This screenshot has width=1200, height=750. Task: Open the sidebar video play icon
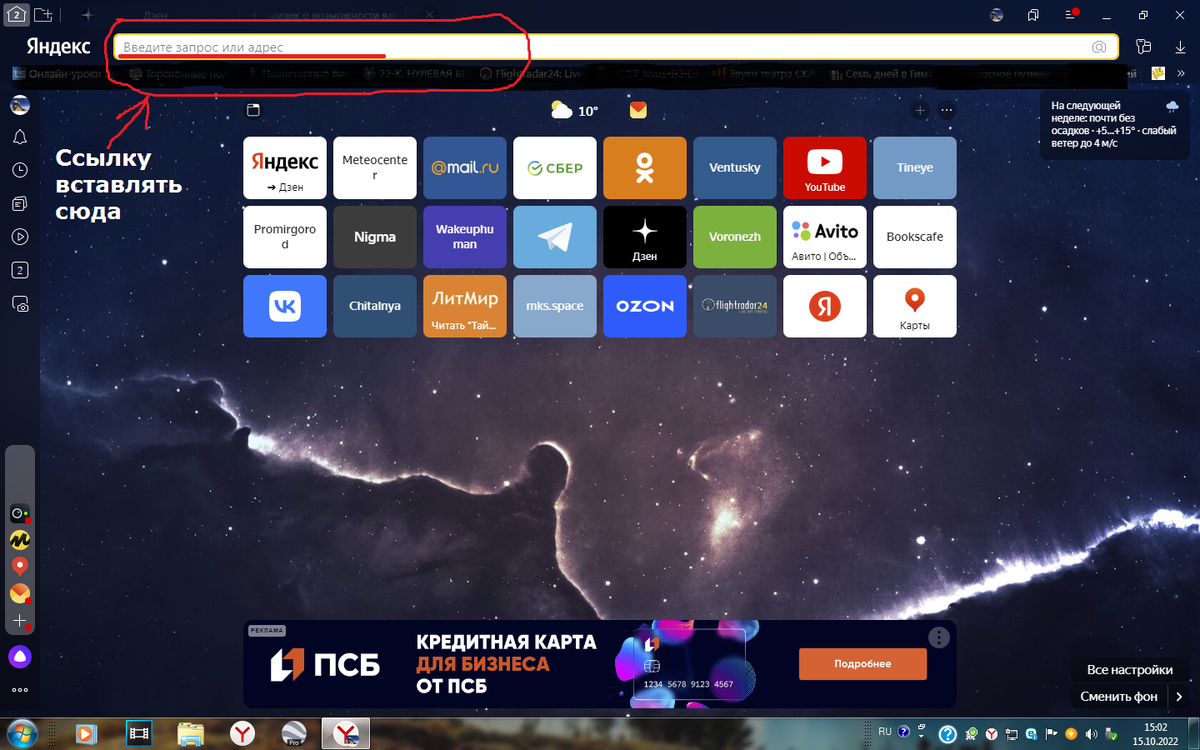point(19,237)
